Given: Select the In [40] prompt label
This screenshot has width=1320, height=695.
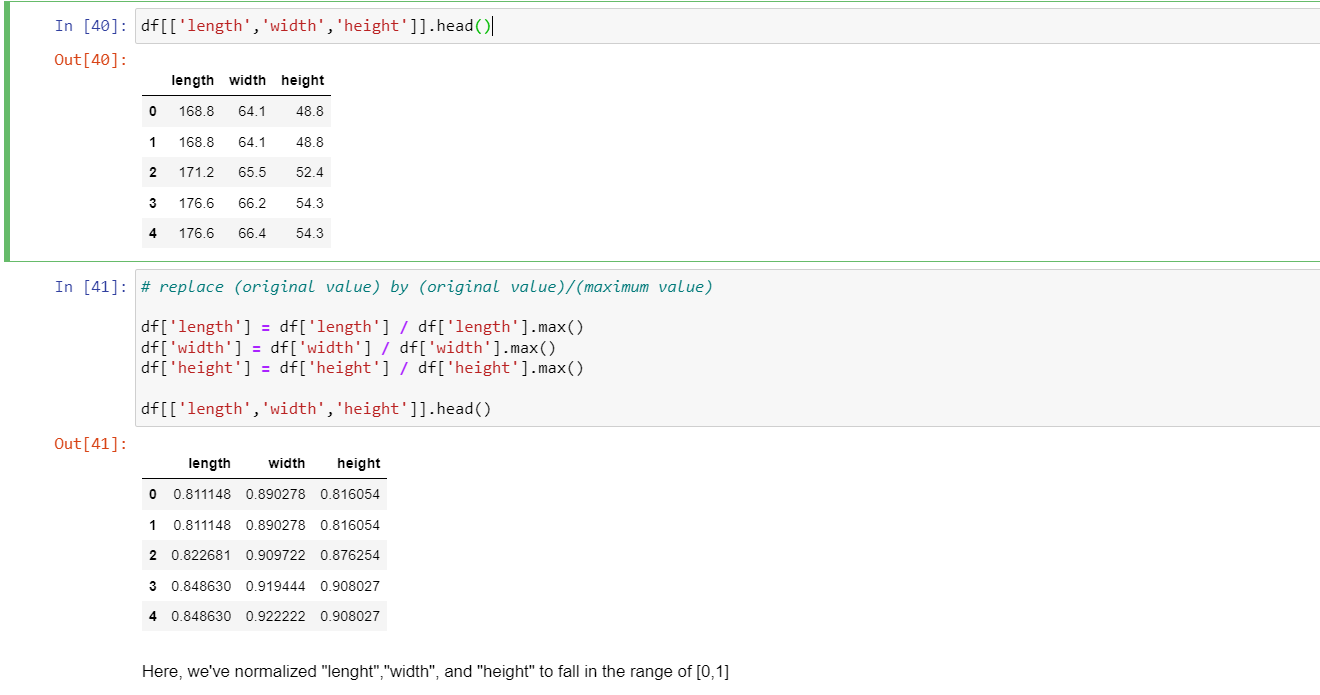Looking at the screenshot, I should (x=91, y=26).
